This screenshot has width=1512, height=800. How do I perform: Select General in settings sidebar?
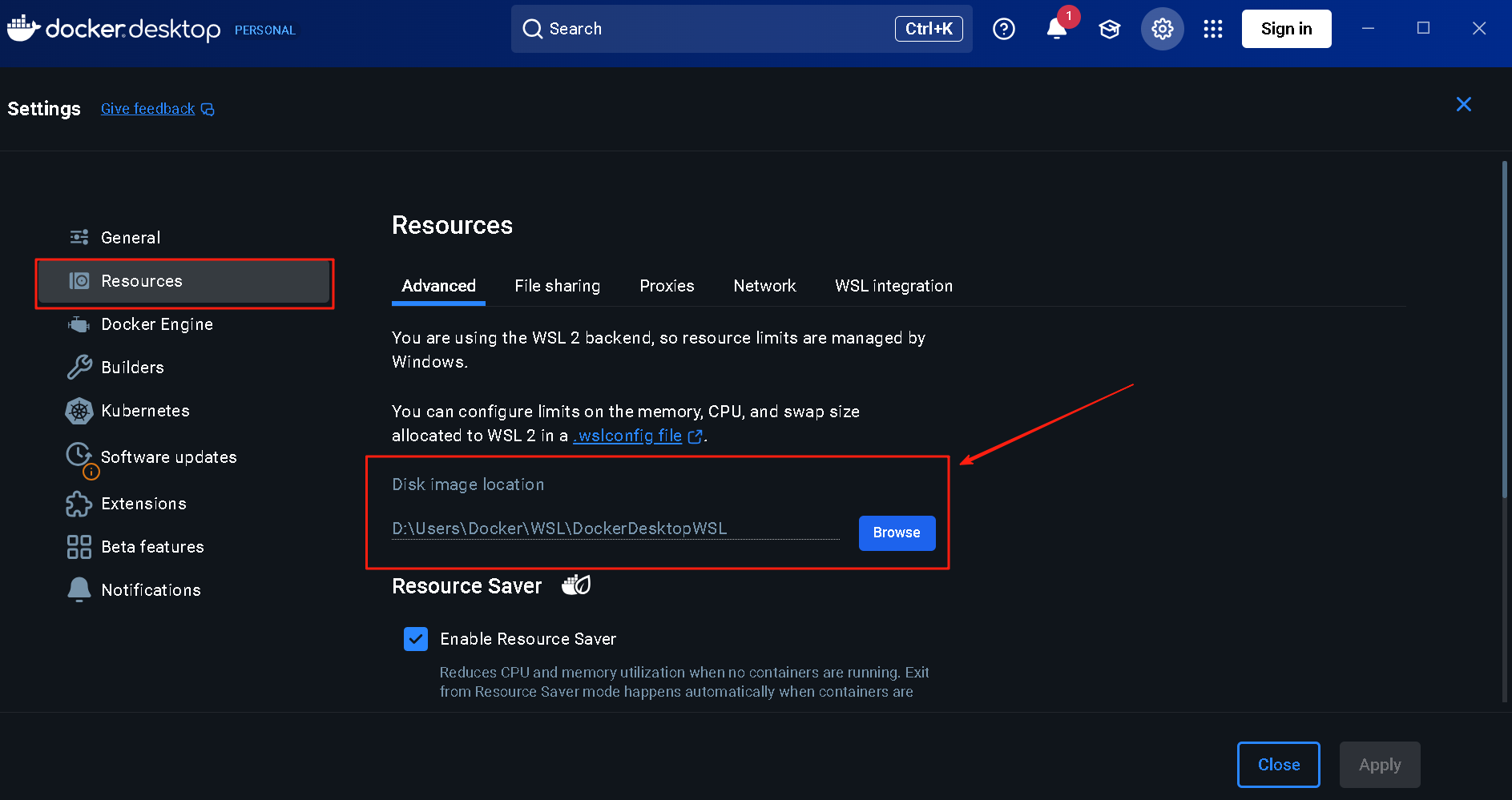point(184,238)
